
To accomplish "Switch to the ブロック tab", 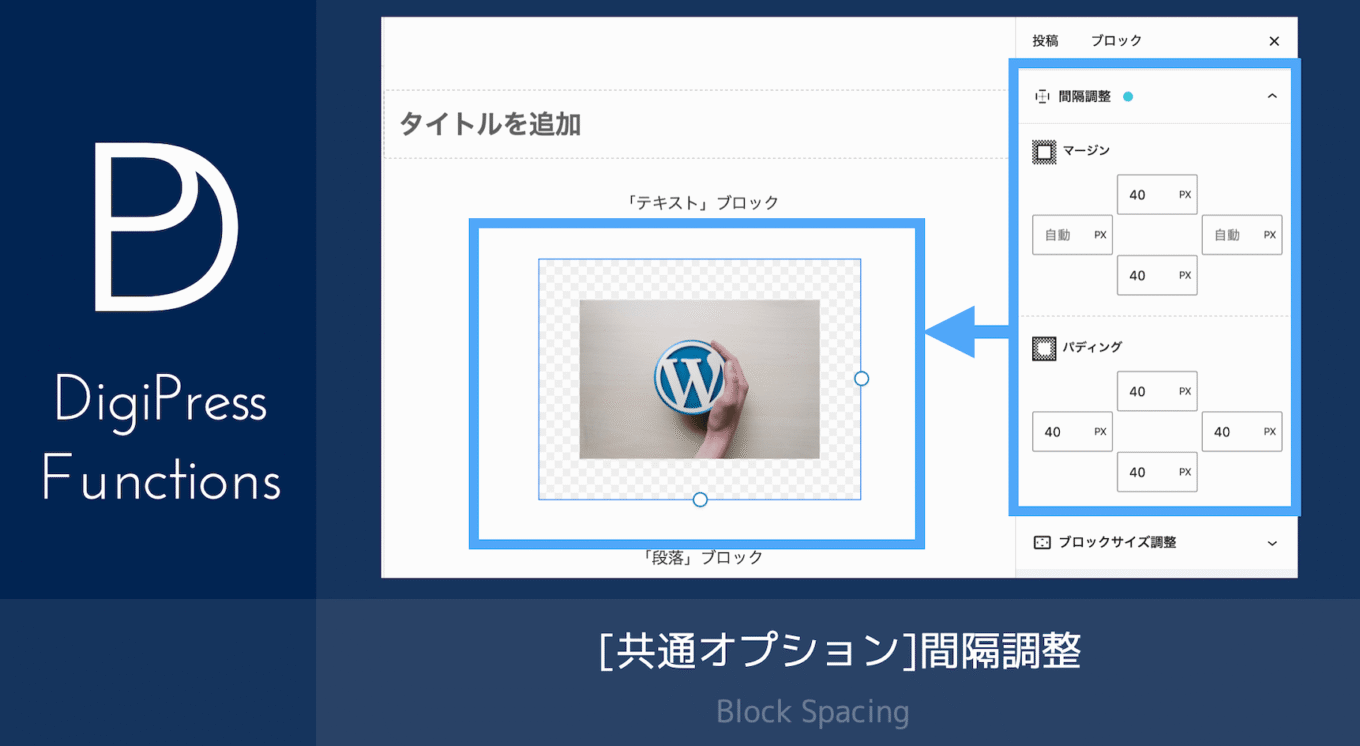I will (x=1116, y=41).
